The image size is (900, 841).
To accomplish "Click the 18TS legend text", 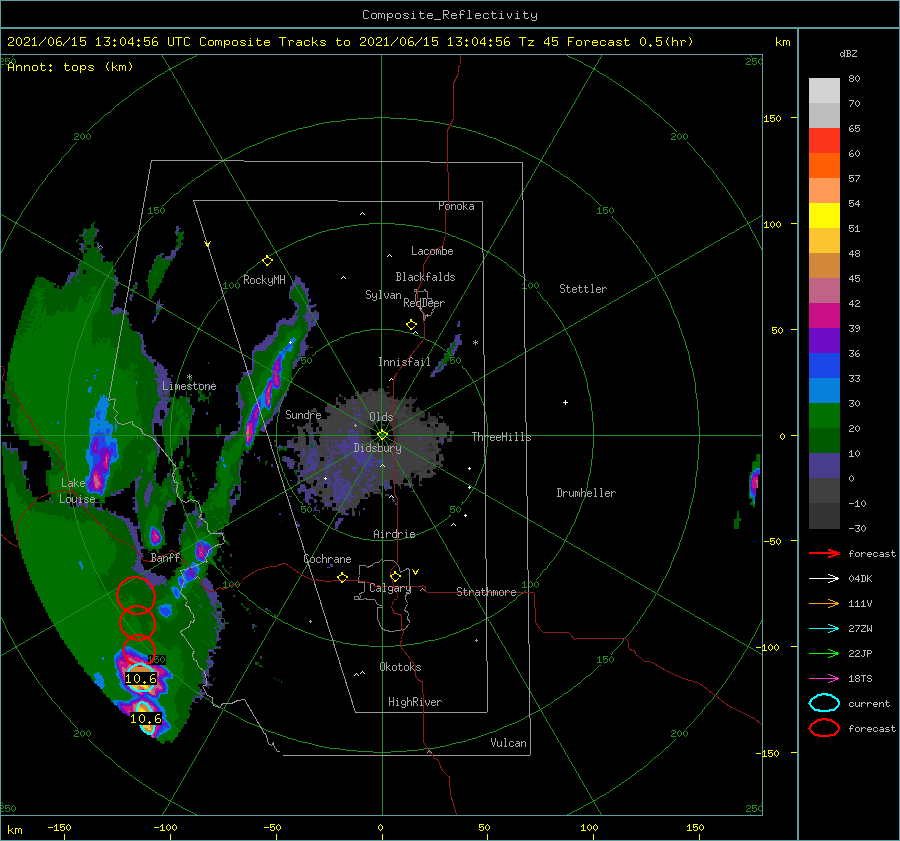I will (x=860, y=679).
